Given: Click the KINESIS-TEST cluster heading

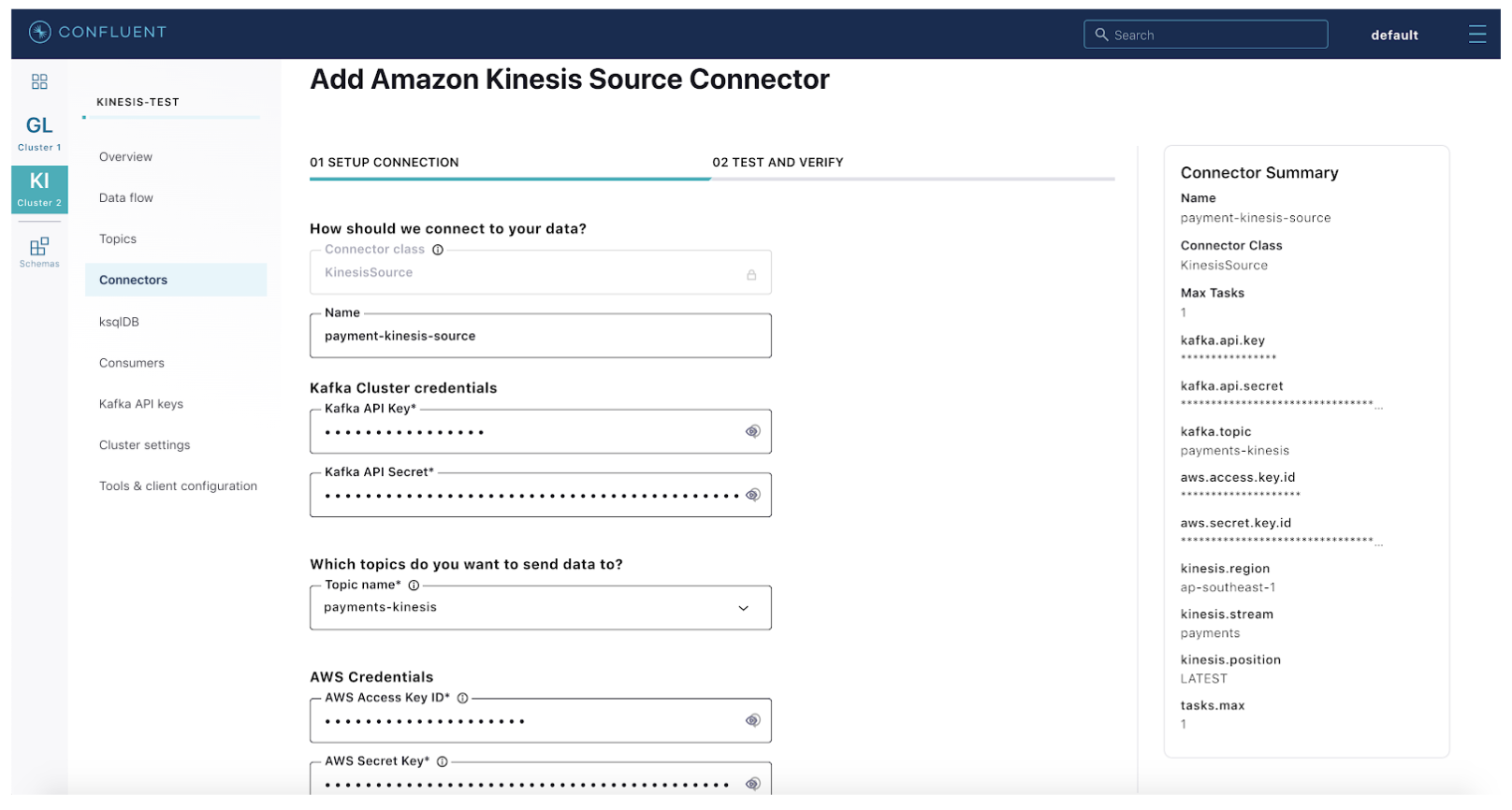Looking at the screenshot, I should click(x=138, y=102).
